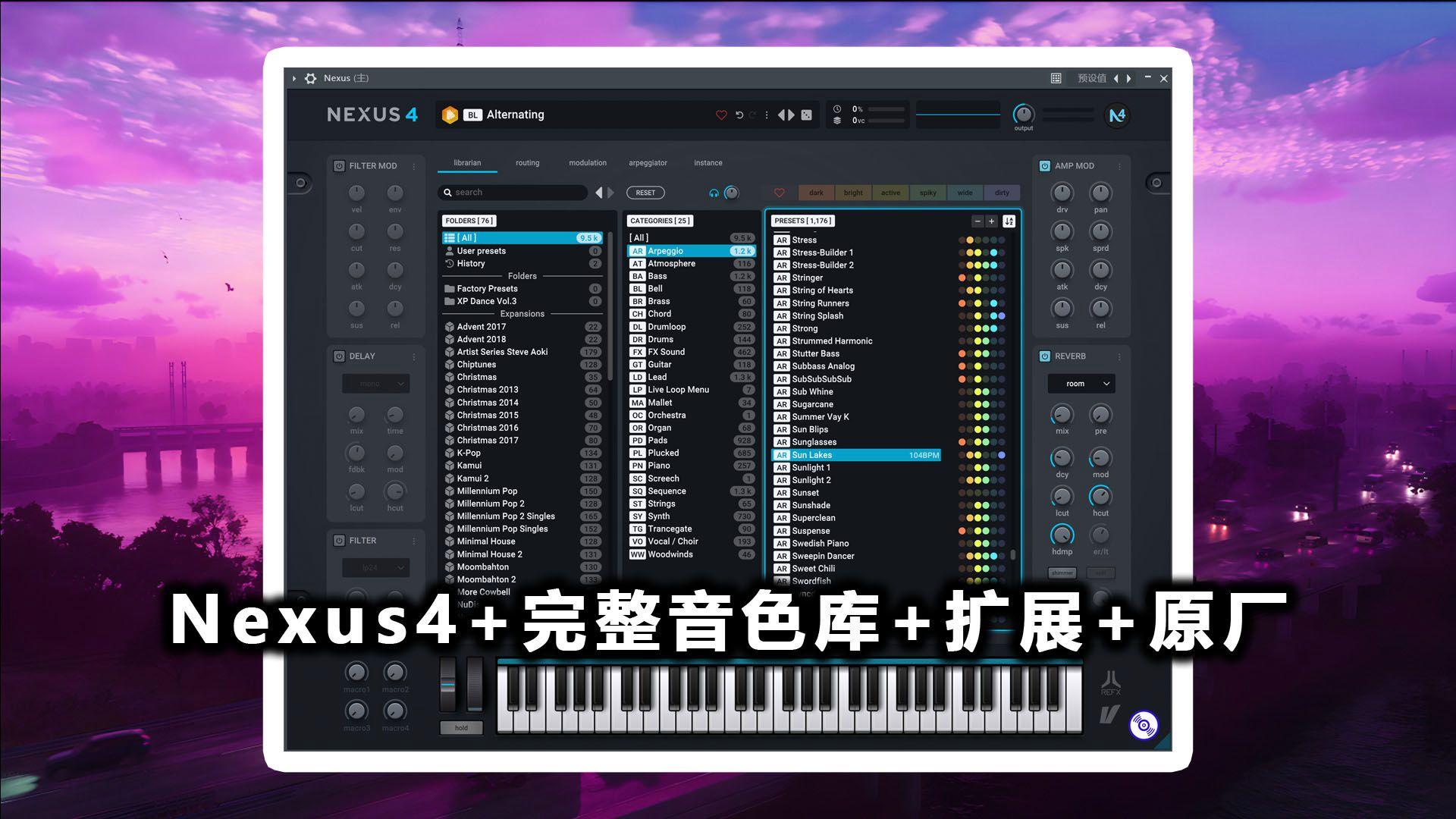This screenshot has height=819, width=1456.
Task: Adjust the output volume knob
Action: click(1024, 115)
